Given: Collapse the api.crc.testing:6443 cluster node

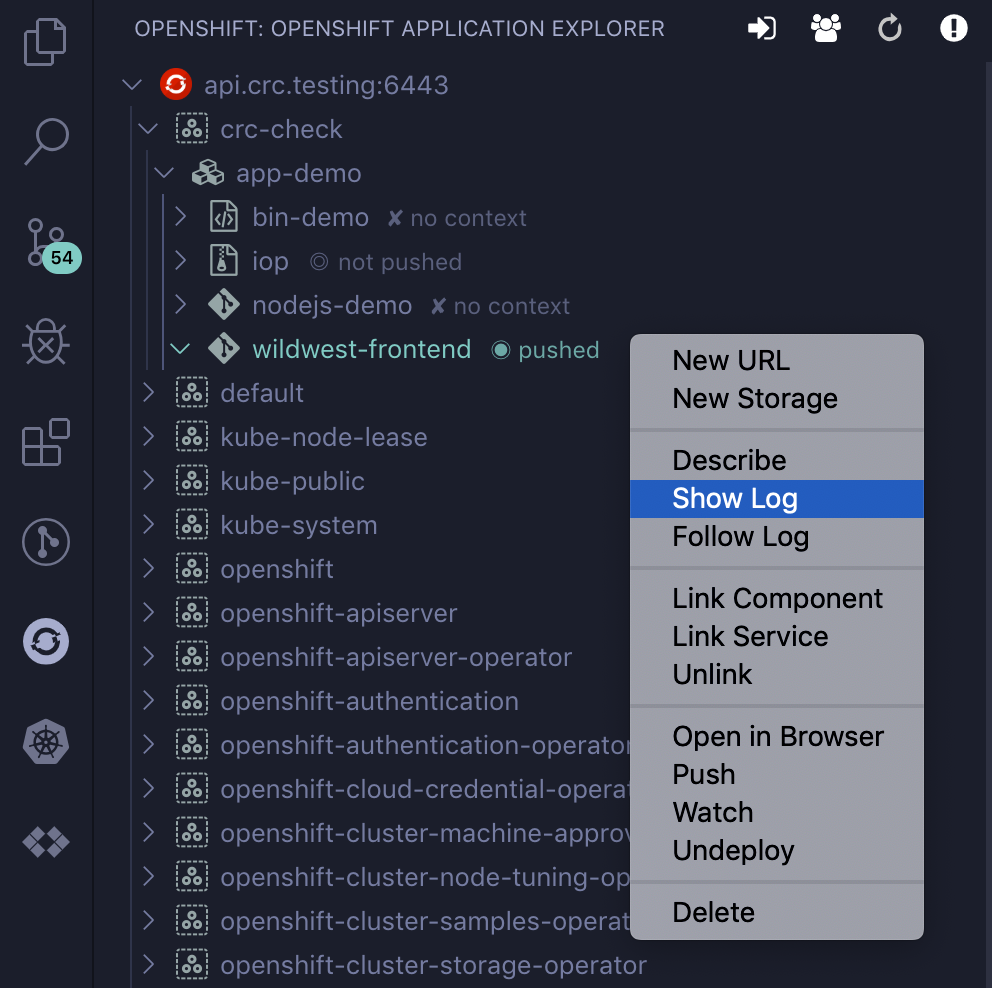Looking at the screenshot, I should click(x=131, y=84).
